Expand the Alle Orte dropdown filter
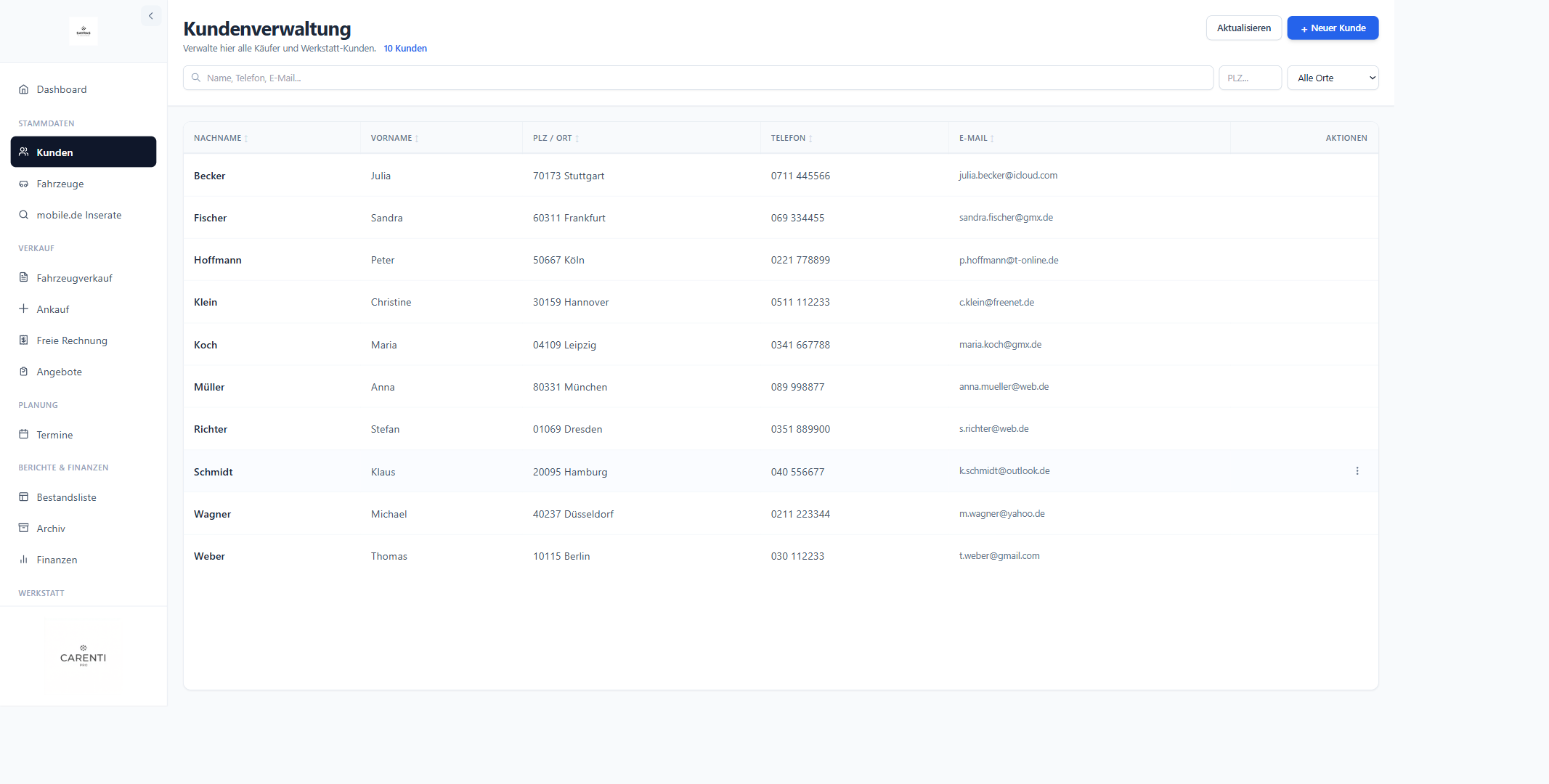 click(x=1333, y=78)
